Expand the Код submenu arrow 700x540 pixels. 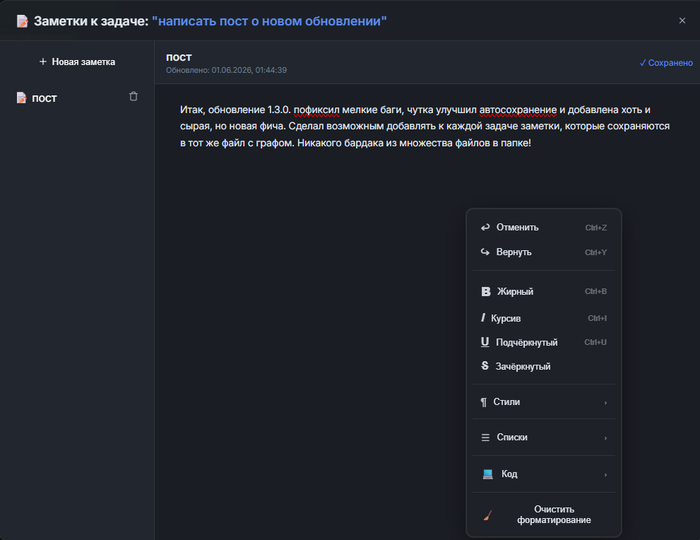[605, 474]
